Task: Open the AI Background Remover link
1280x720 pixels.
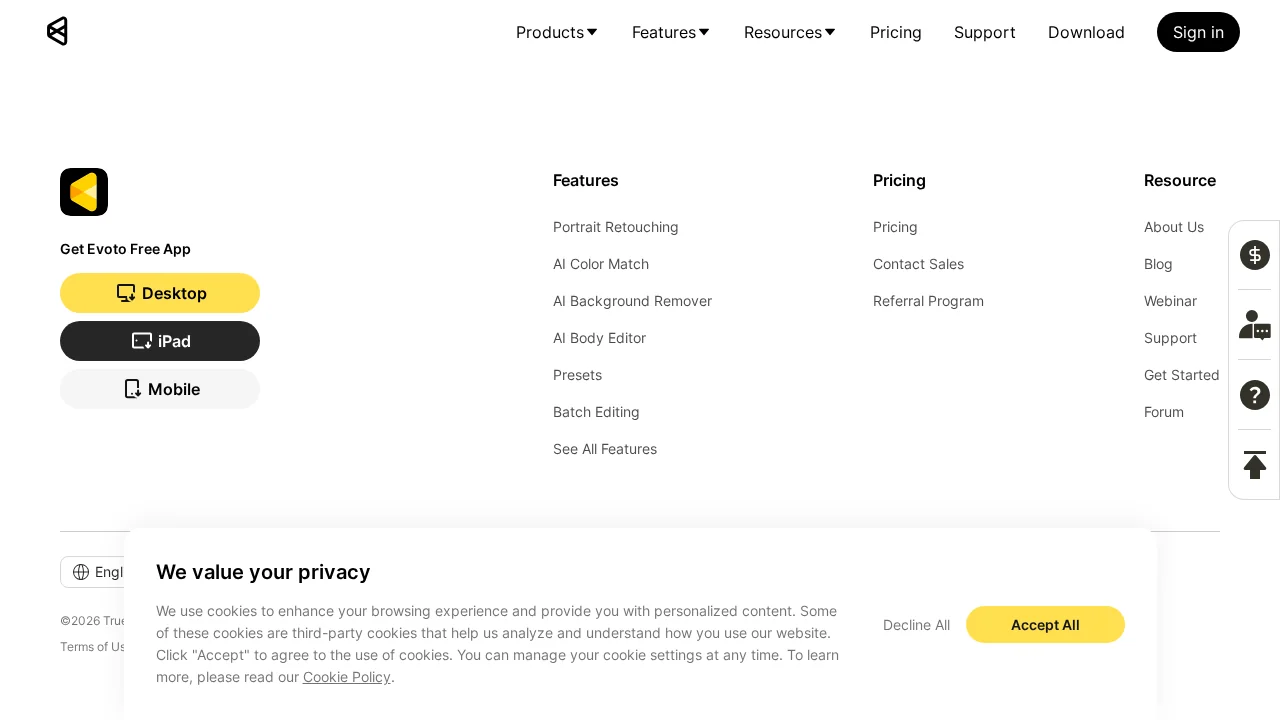Action: (x=632, y=301)
